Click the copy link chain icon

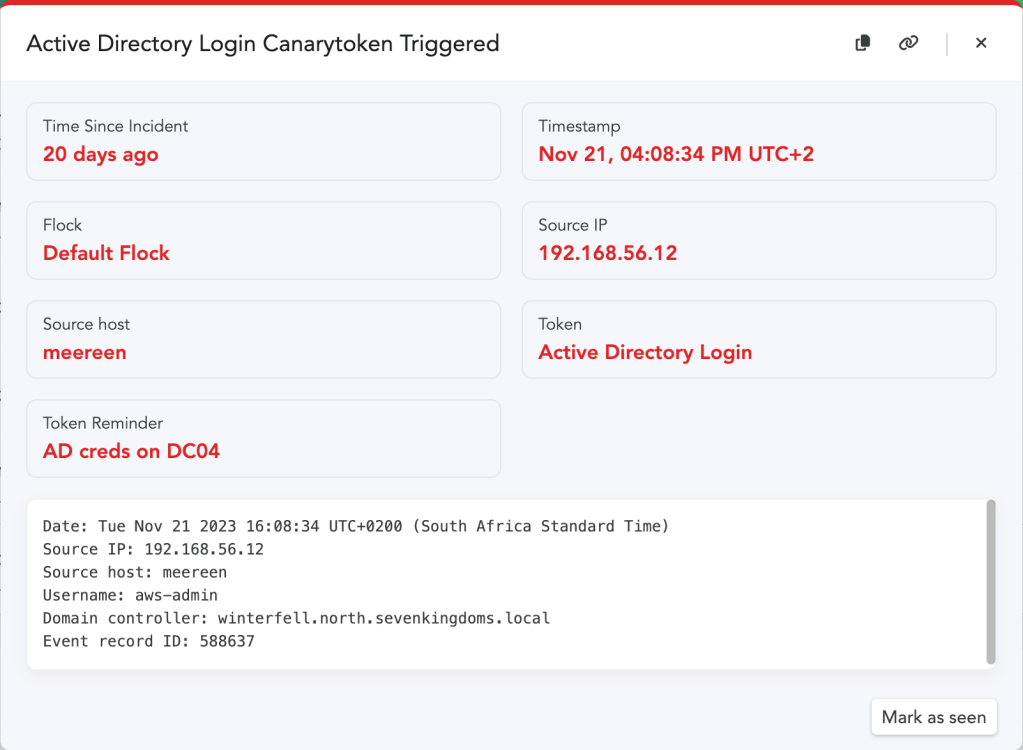coord(908,43)
